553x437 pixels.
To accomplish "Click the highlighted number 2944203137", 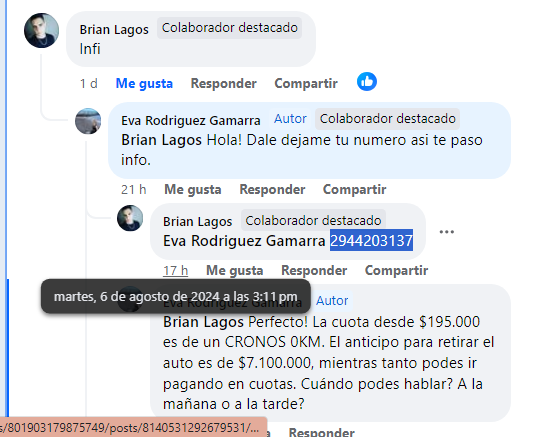I will click(371, 241).
